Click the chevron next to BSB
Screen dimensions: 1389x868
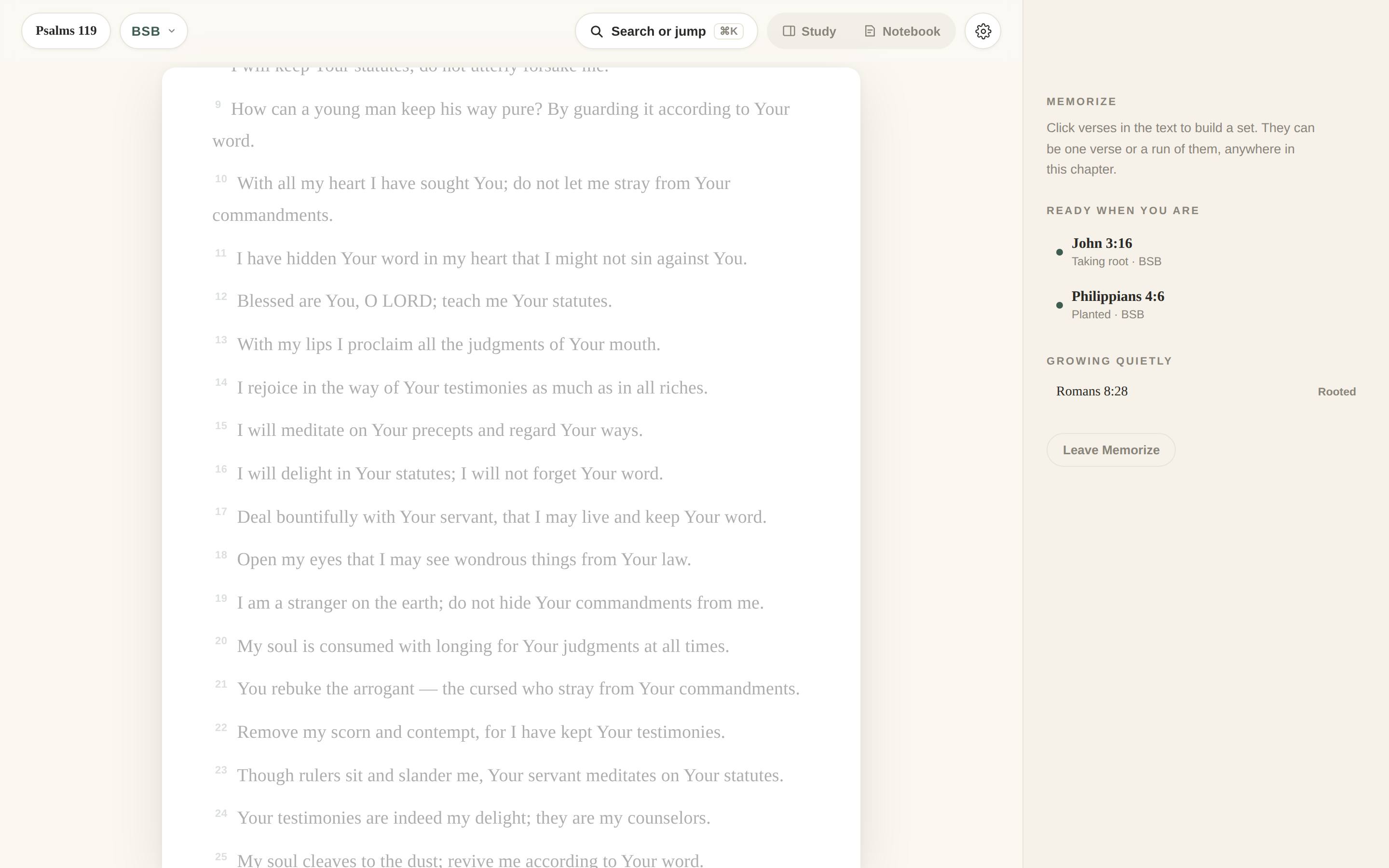click(171, 31)
